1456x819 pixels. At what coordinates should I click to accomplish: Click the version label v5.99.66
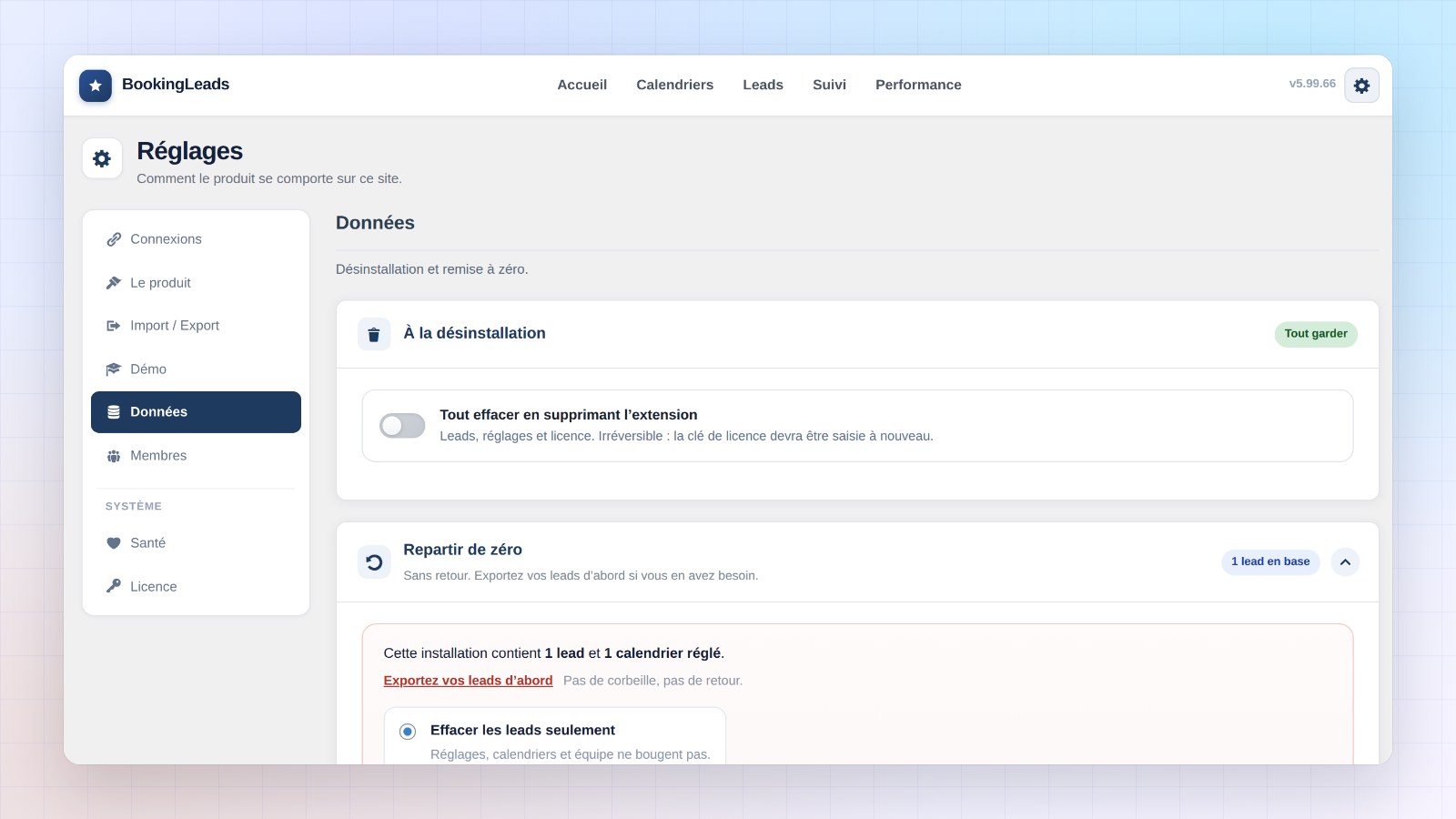click(1312, 84)
